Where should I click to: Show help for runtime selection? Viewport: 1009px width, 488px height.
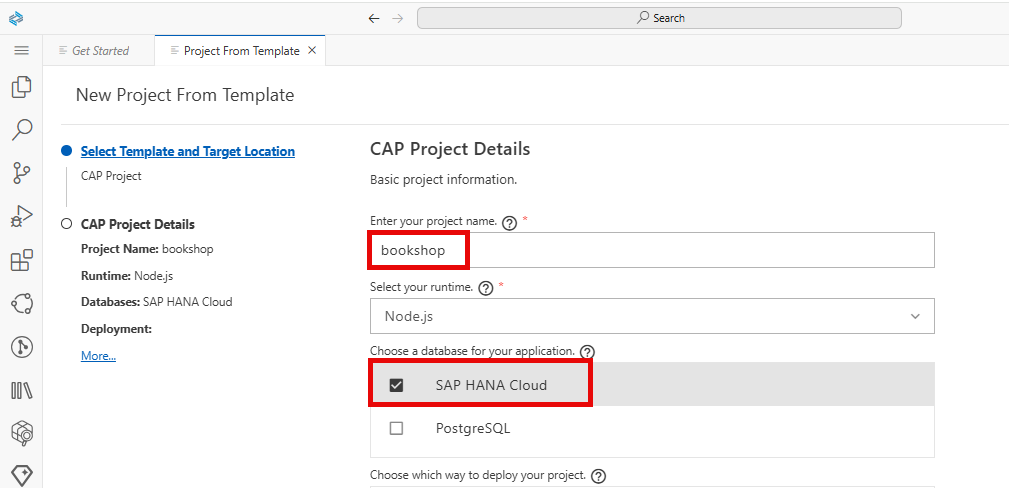tap(486, 288)
